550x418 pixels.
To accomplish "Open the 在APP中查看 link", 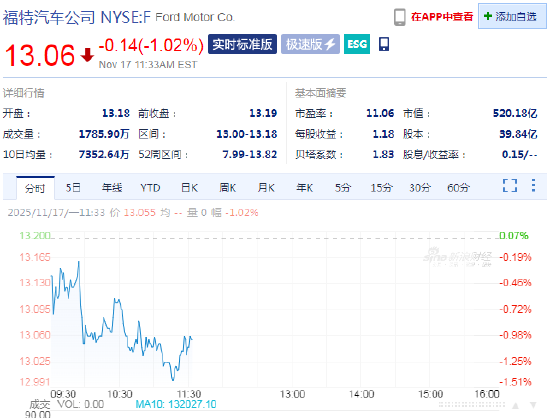I will click(x=442, y=16).
